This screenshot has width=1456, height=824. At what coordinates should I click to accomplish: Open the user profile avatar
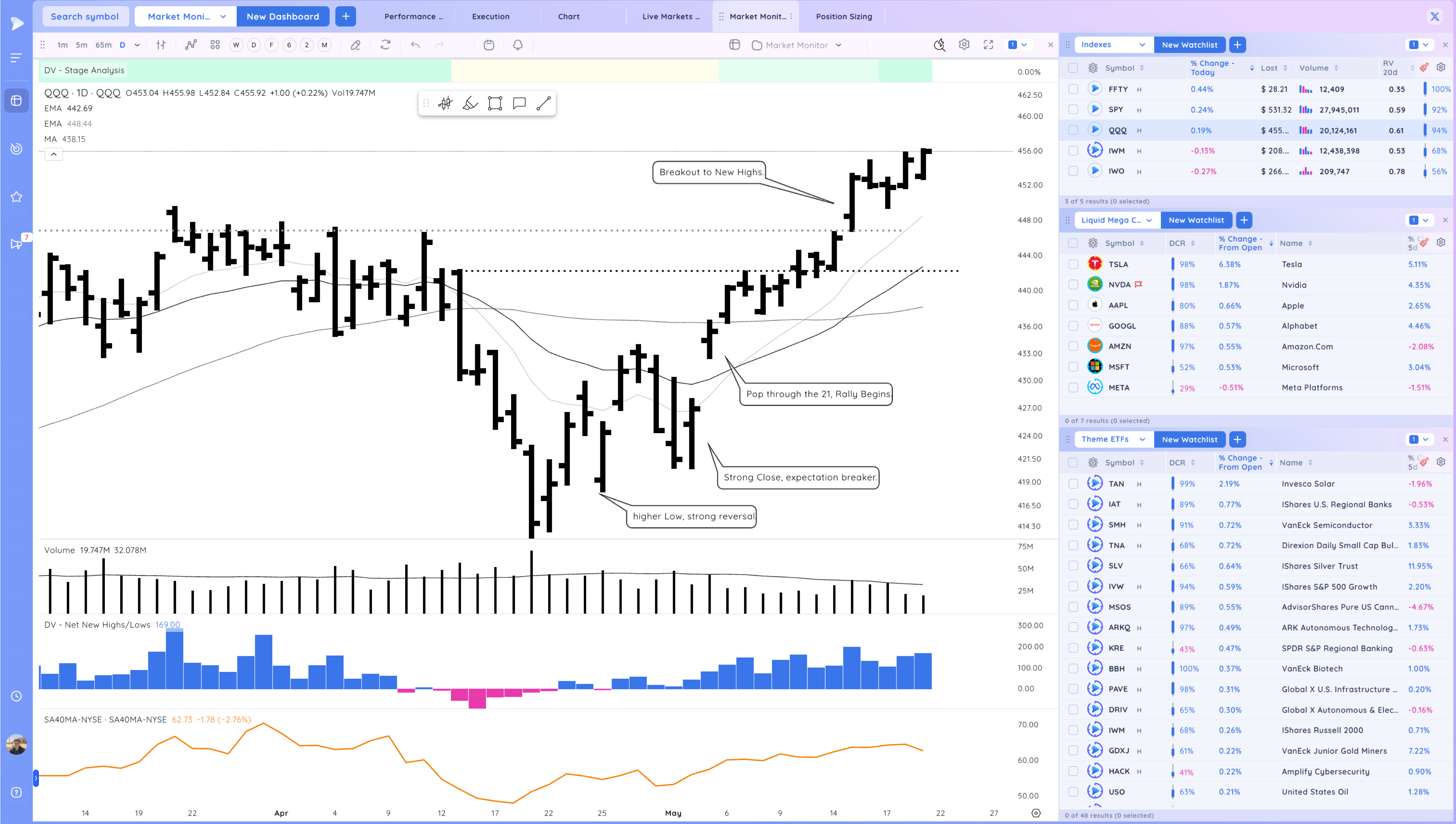(16, 744)
